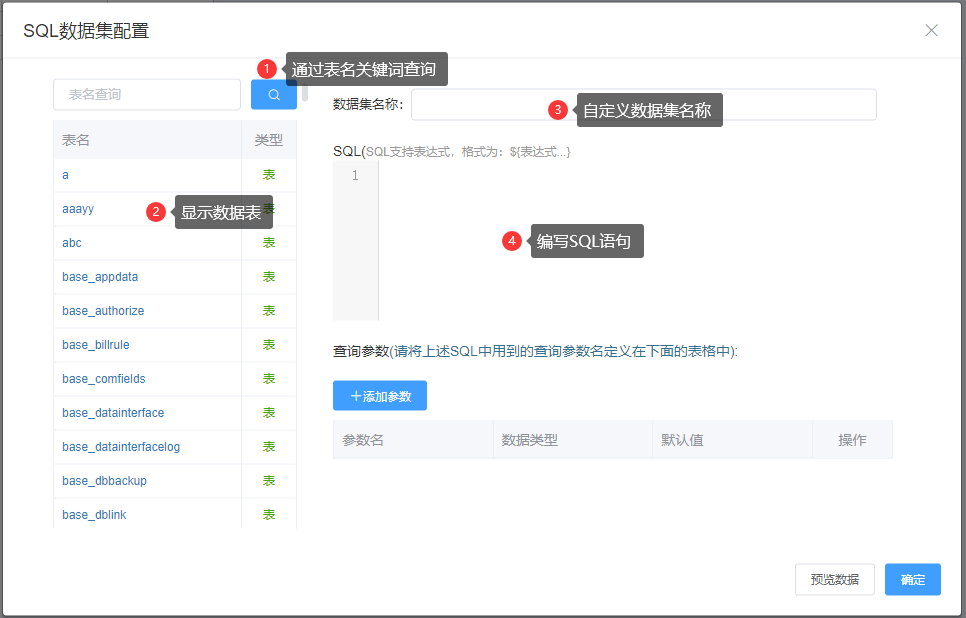Screen dimensions: 966x618
Task: Close the SQL数据集配置 dialog
Action: coord(931,30)
